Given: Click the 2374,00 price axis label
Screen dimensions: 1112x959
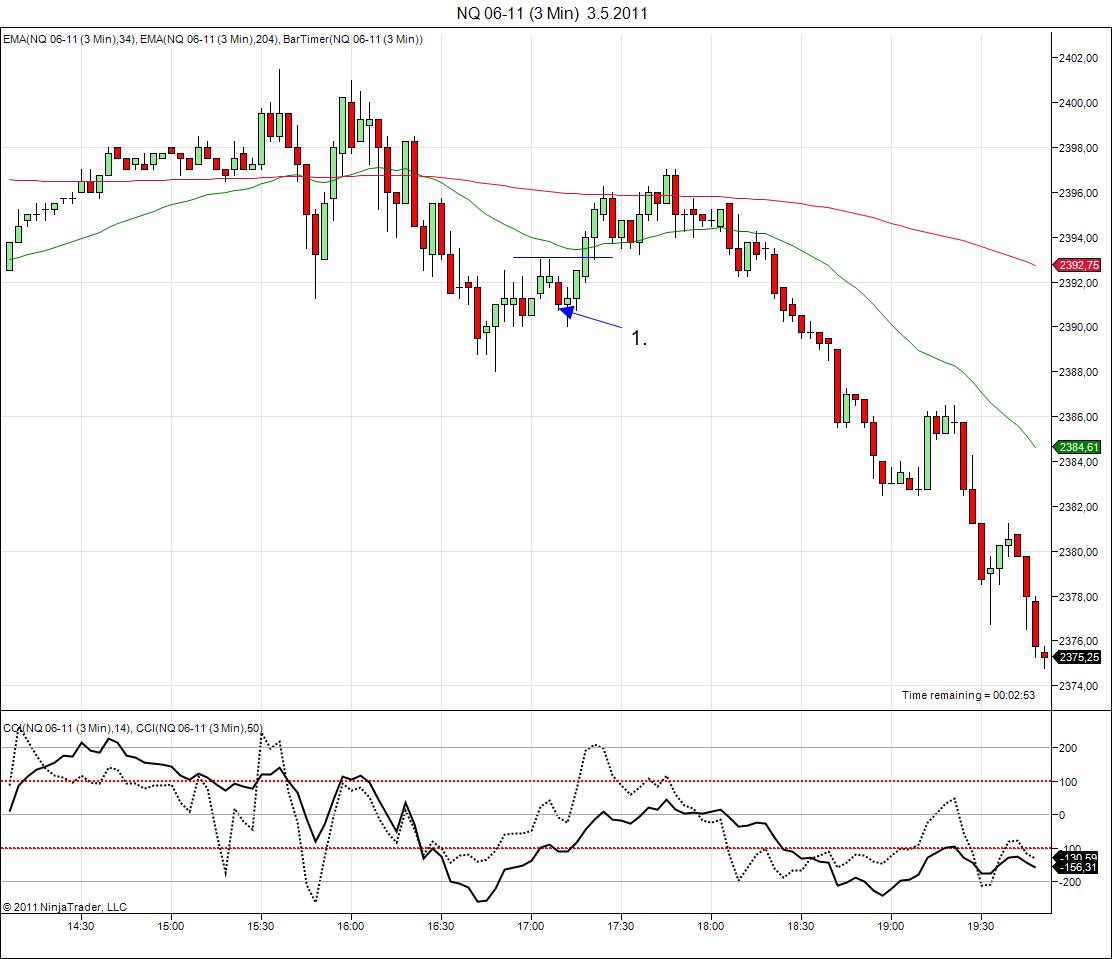Looking at the screenshot, I should point(1079,686).
